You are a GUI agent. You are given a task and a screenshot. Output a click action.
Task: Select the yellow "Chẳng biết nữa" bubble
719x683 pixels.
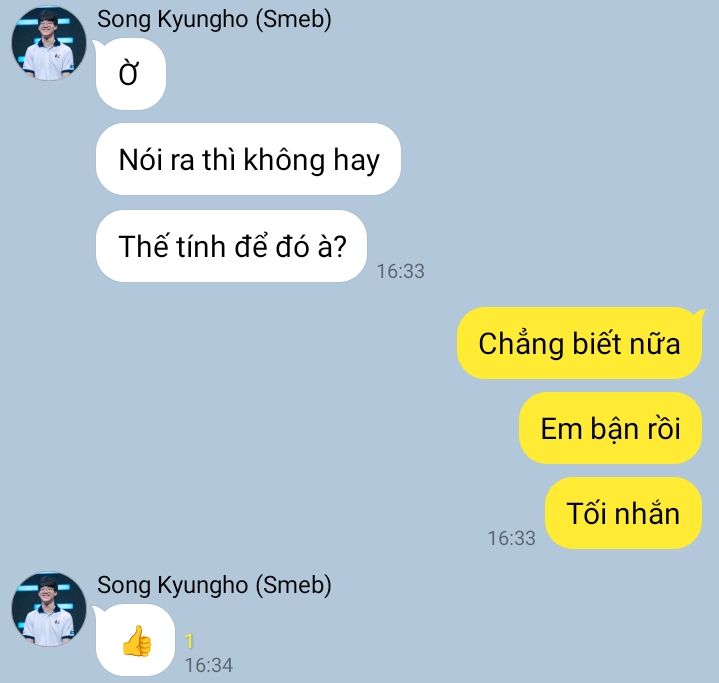click(580, 343)
